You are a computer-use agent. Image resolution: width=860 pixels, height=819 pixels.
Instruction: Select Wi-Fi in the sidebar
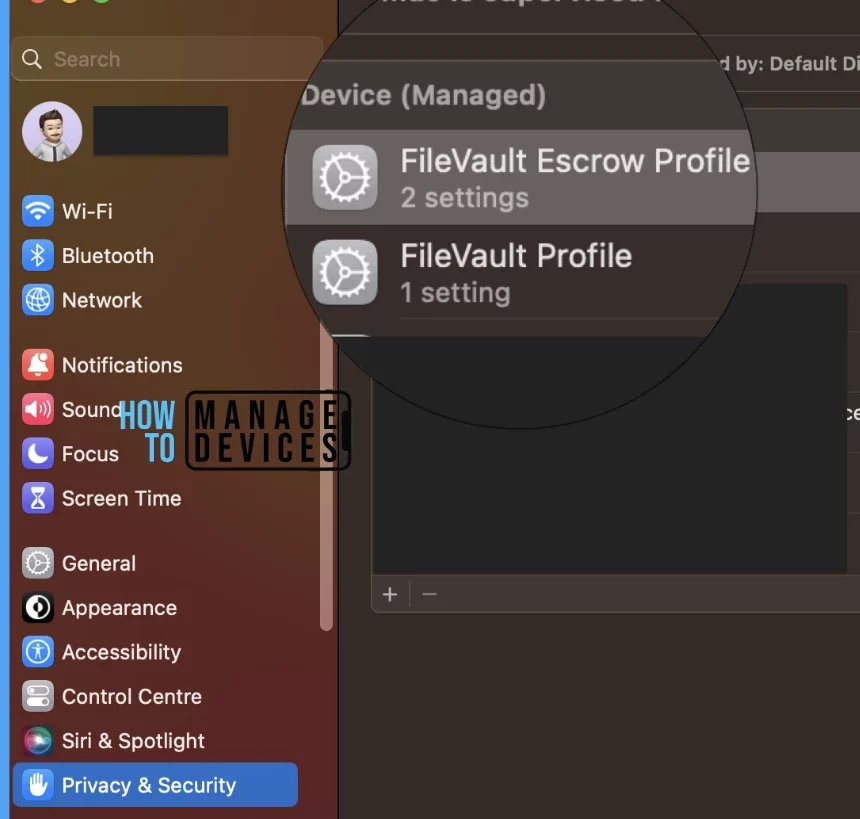pos(155,211)
